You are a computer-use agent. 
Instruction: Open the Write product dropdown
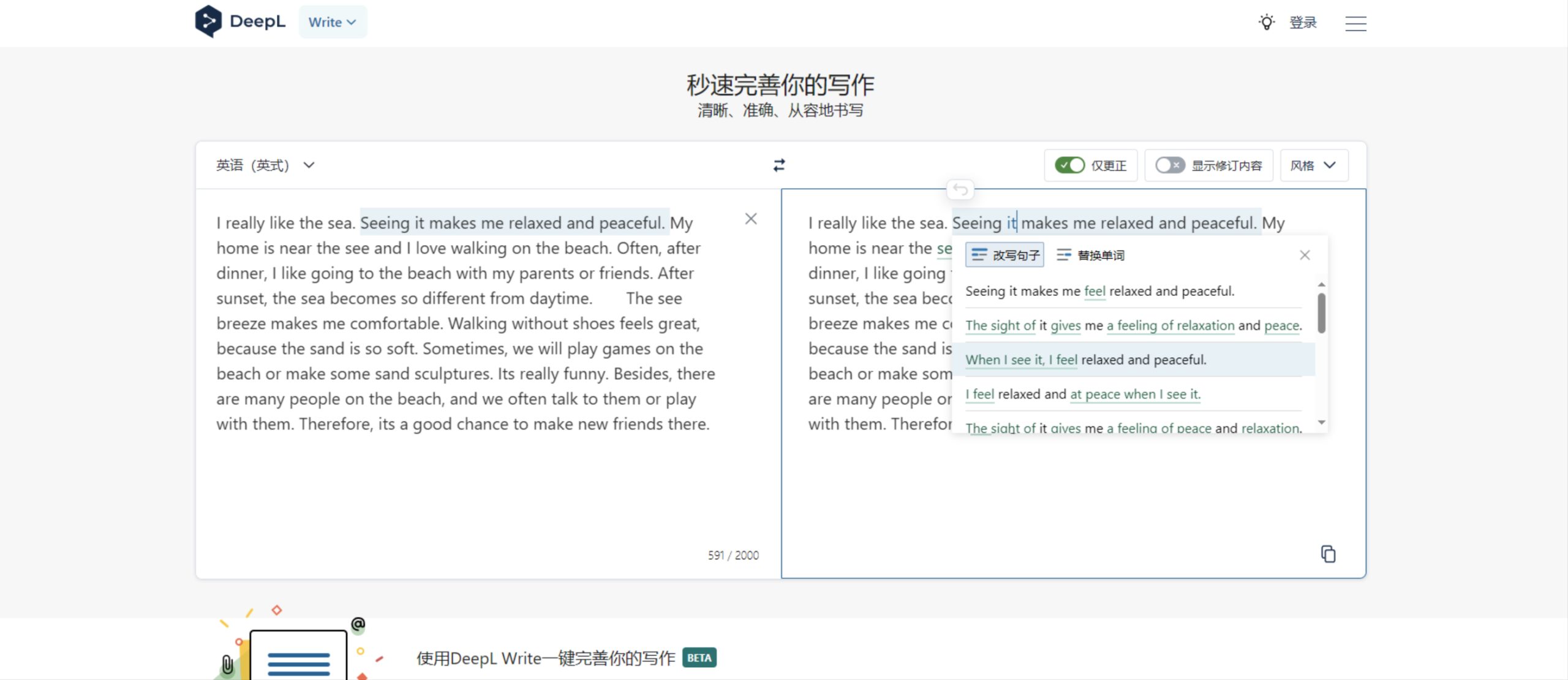pyautogui.click(x=333, y=22)
